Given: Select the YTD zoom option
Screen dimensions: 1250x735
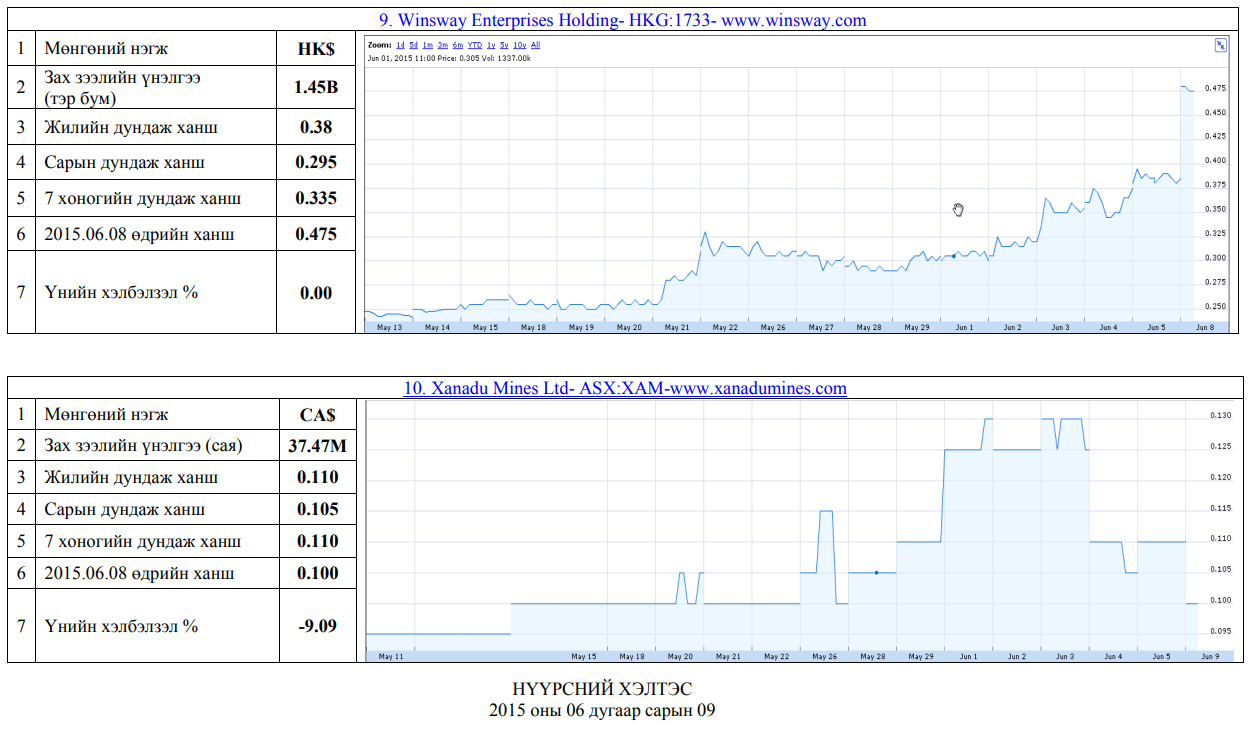Looking at the screenshot, I should click(474, 45).
